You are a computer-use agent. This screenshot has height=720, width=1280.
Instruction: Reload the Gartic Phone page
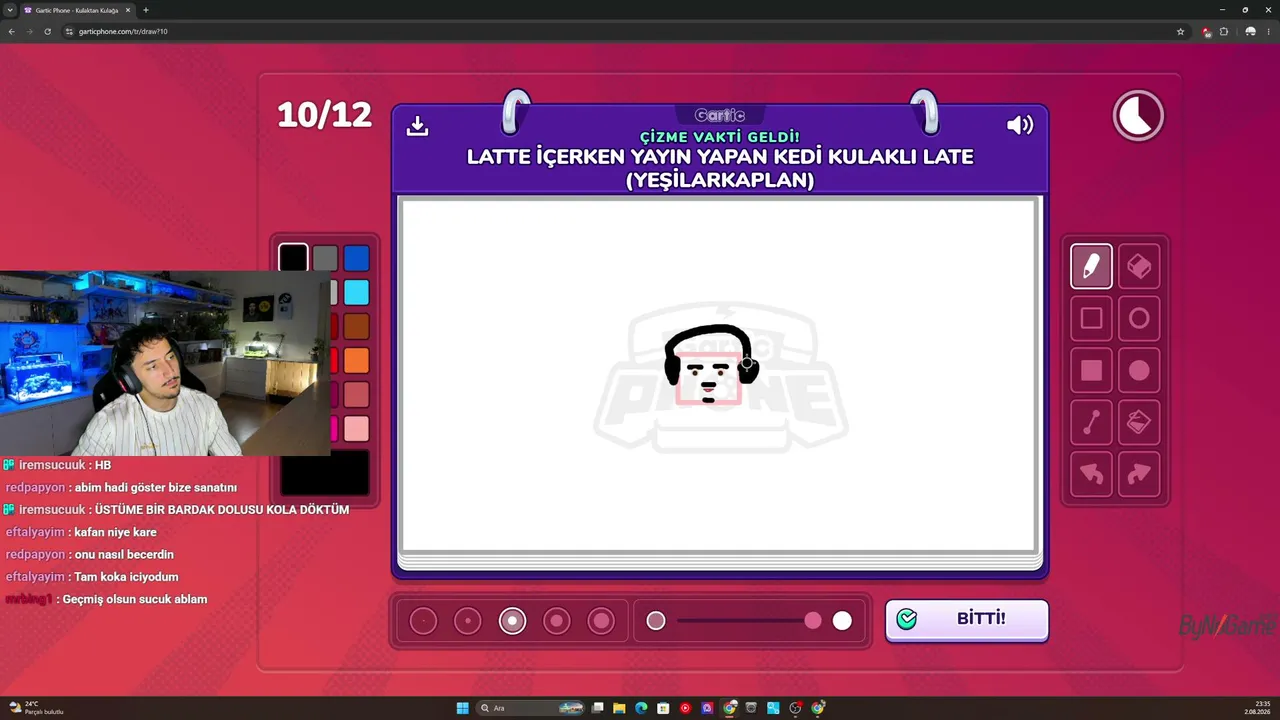(x=47, y=31)
